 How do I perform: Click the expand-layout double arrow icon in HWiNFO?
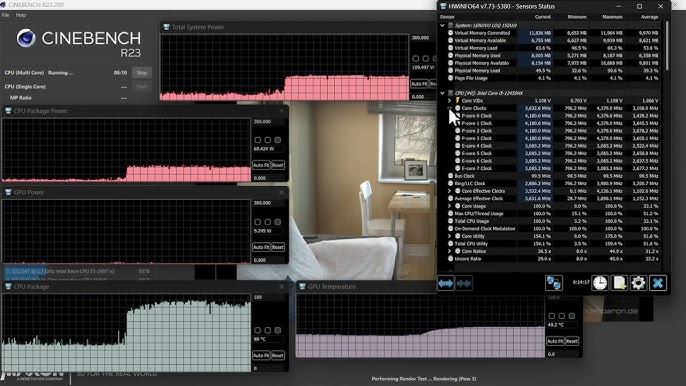coord(445,284)
